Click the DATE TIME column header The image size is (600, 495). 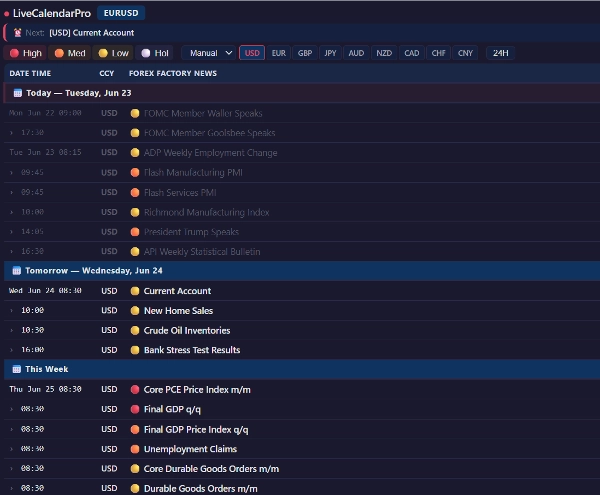(30, 73)
